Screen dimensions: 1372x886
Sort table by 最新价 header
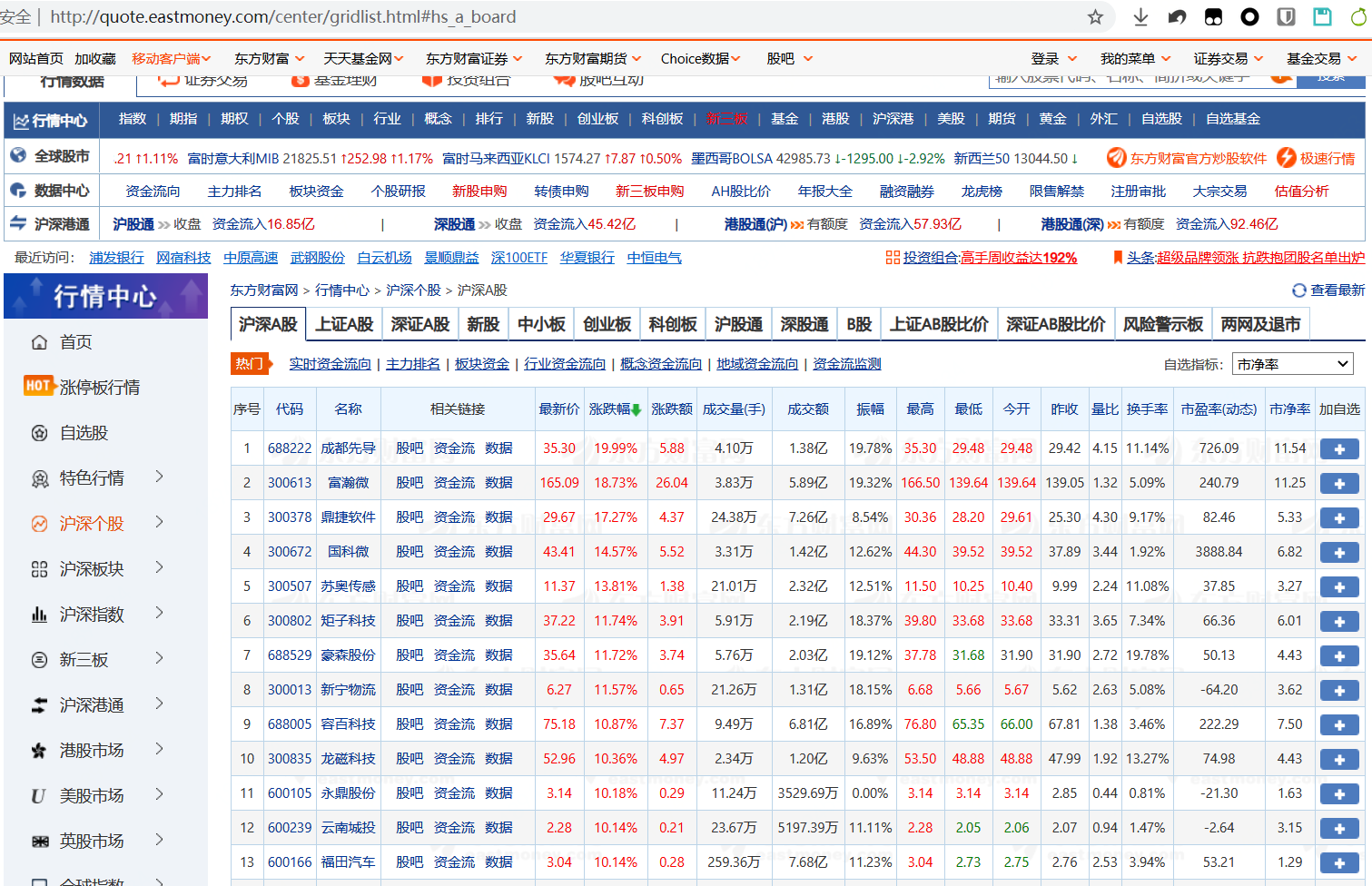click(x=559, y=409)
